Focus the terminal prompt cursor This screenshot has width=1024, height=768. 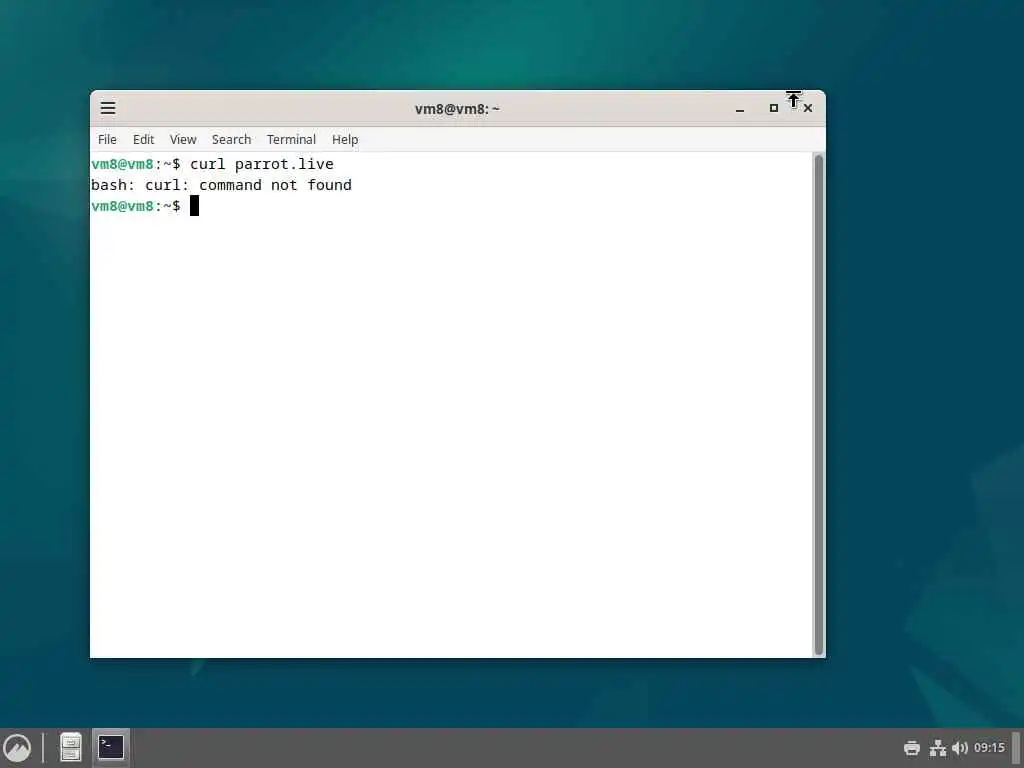tap(194, 206)
